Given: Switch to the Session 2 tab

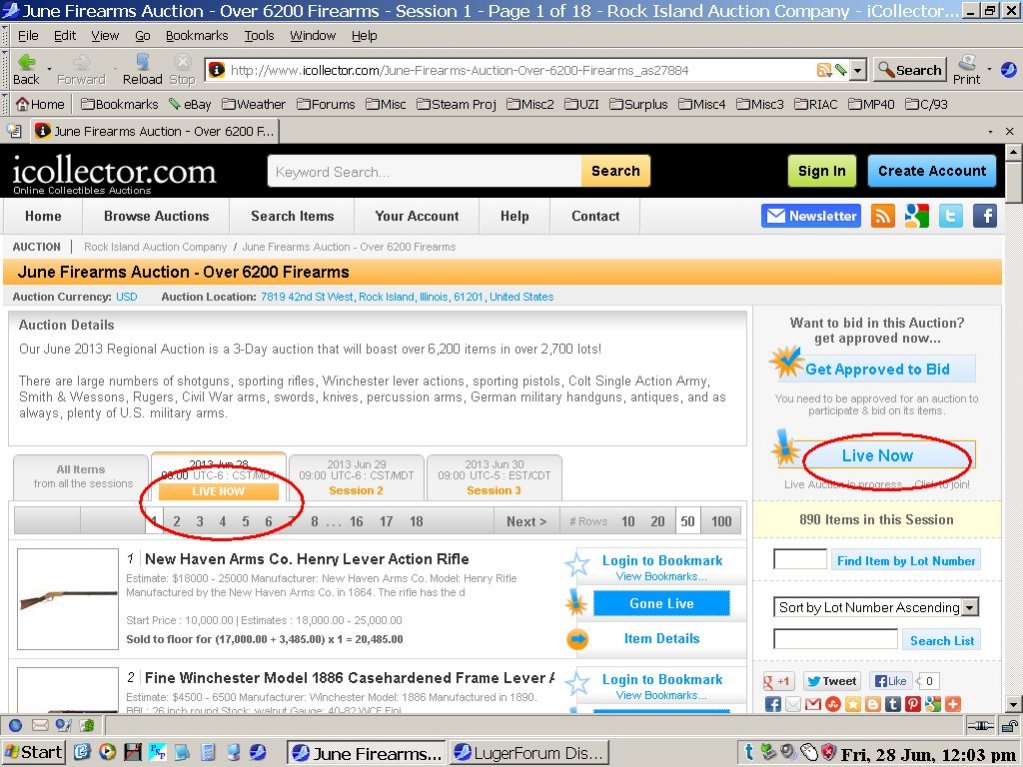Looking at the screenshot, I should [356, 477].
